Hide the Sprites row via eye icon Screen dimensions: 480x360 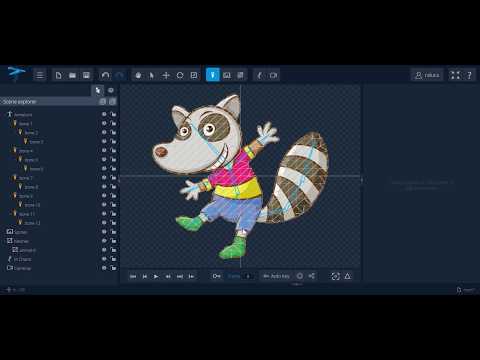(104, 232)
